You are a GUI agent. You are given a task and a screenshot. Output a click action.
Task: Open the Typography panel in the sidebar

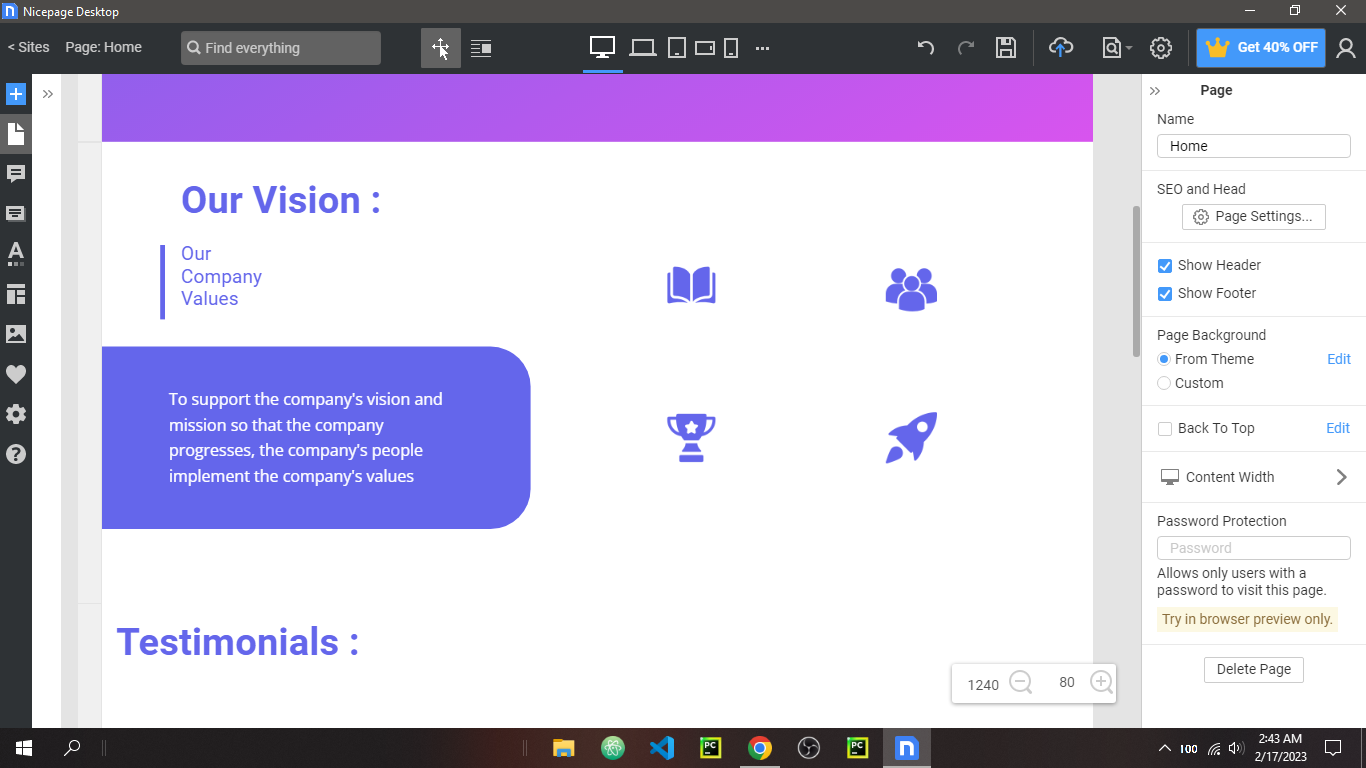tap(15, 253)
